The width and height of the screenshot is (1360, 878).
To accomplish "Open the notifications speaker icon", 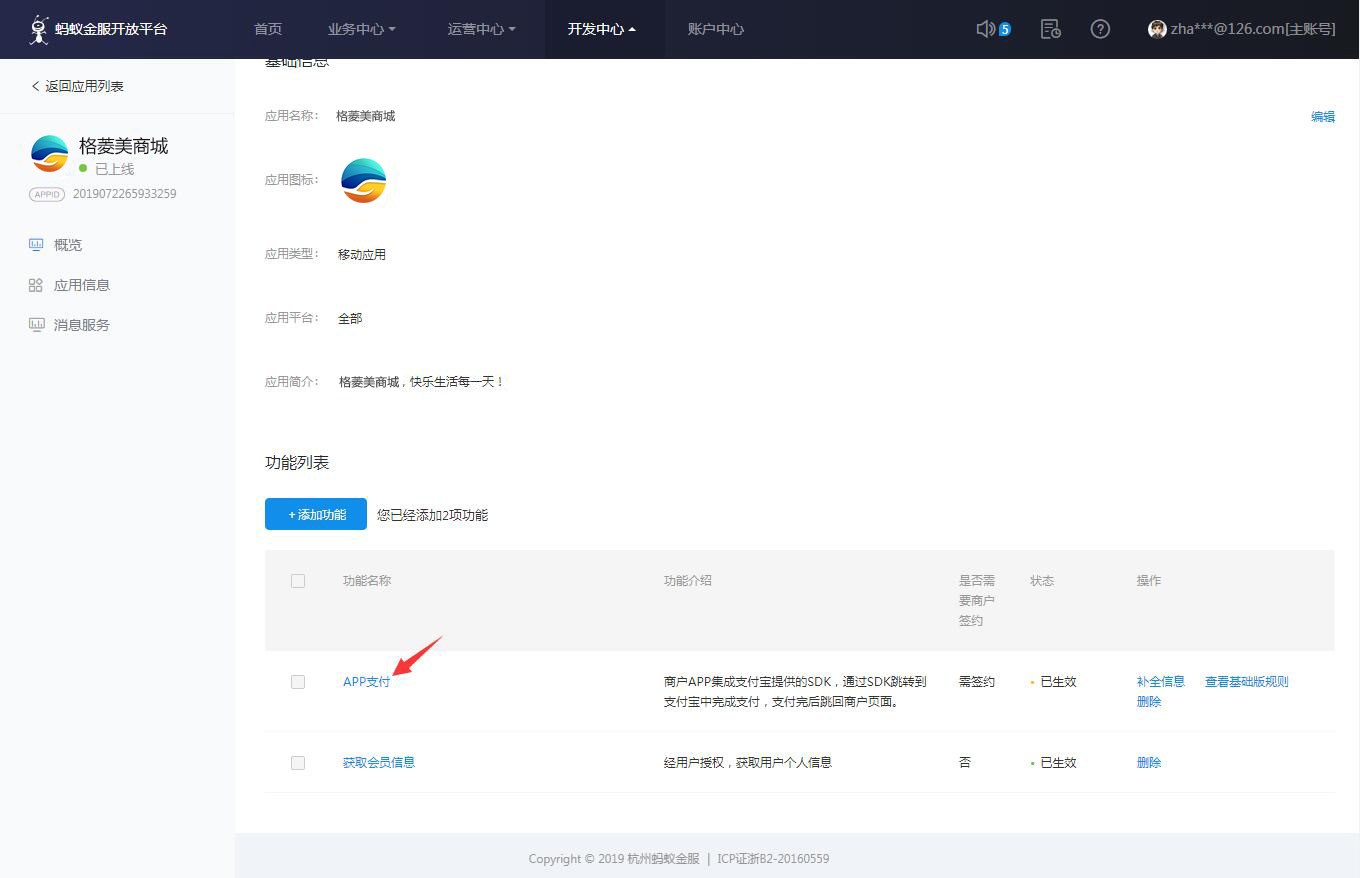I will 985,29.
